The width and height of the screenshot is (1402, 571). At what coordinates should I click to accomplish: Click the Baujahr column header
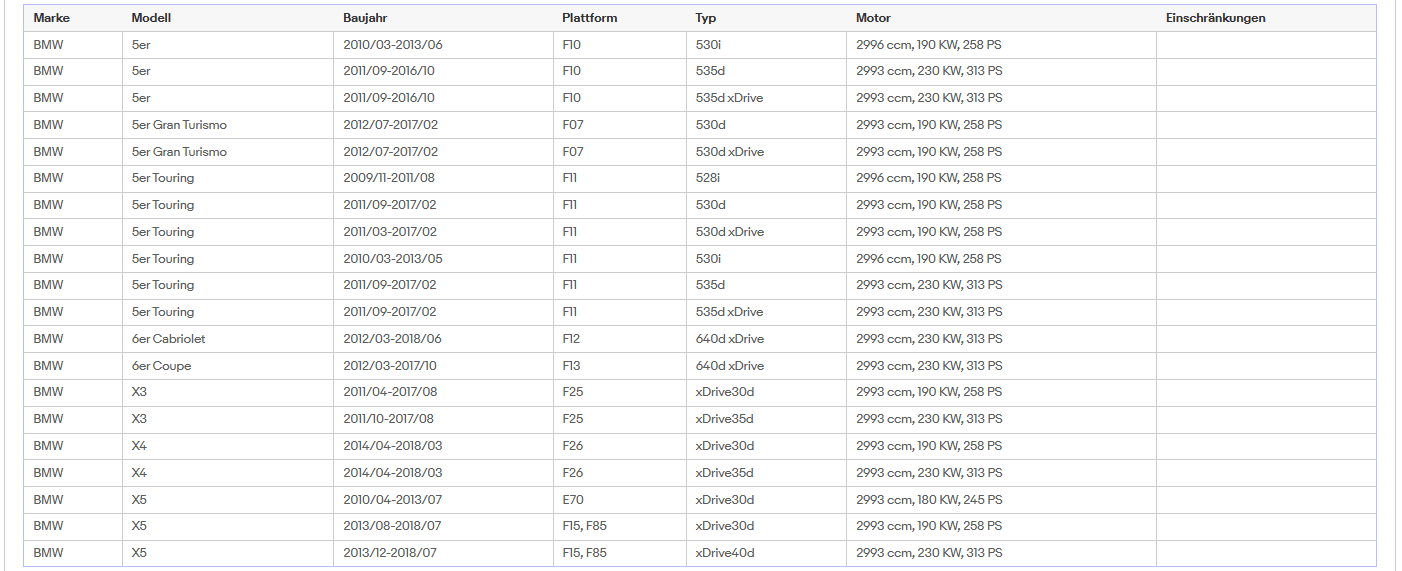[x=443, y=18]
